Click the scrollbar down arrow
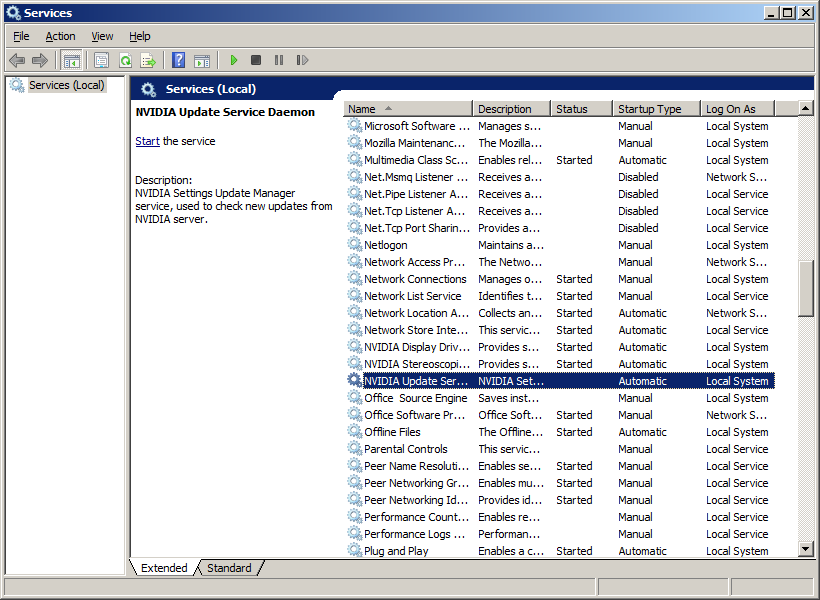This screenshot has width=820, height=600. [805, 549]
